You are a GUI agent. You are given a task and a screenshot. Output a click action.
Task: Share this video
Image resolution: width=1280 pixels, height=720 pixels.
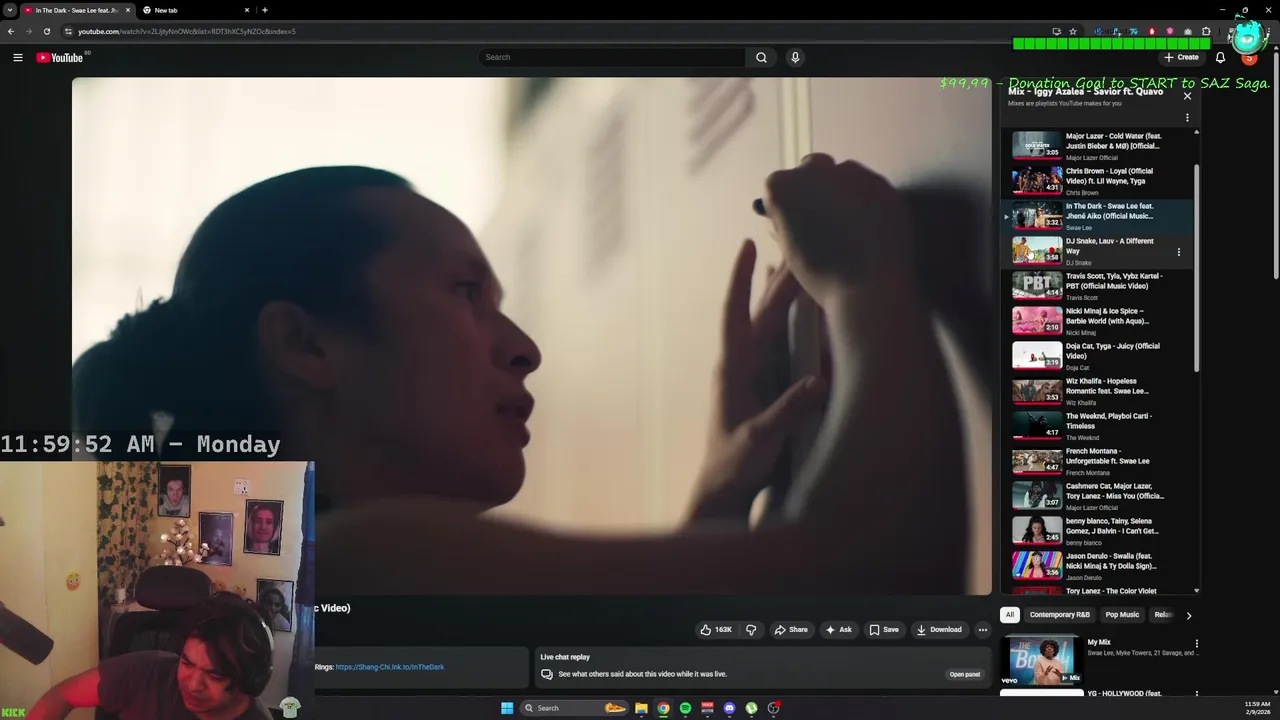pyautogui.click(x=791, y=630)
